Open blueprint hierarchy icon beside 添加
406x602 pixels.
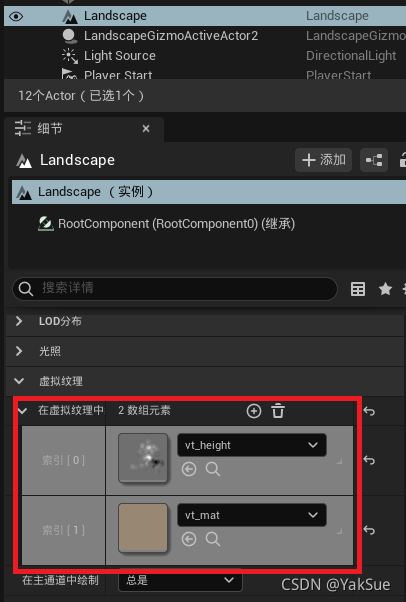tap(374, 160)
